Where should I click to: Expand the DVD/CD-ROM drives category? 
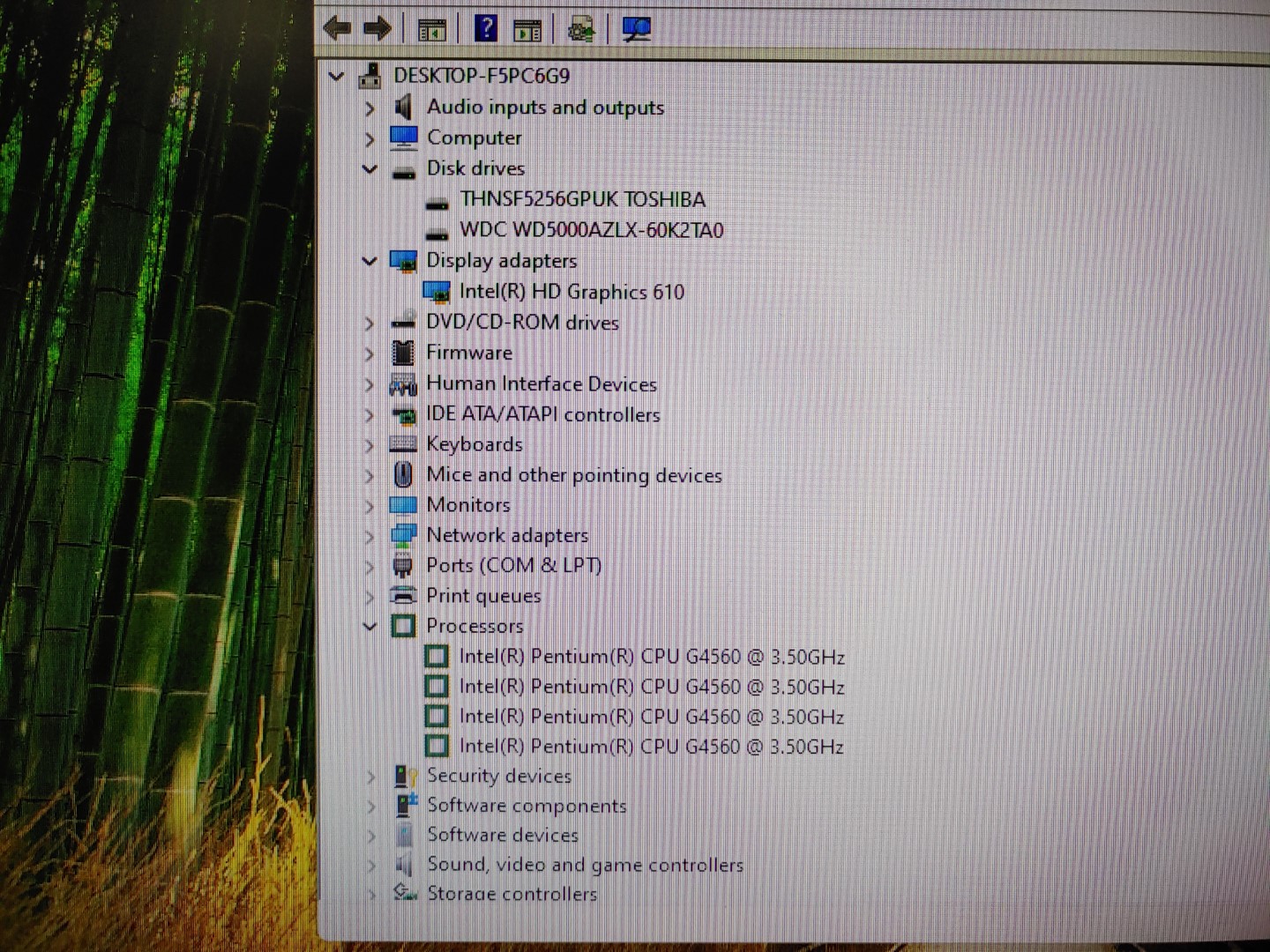point(370,323)
